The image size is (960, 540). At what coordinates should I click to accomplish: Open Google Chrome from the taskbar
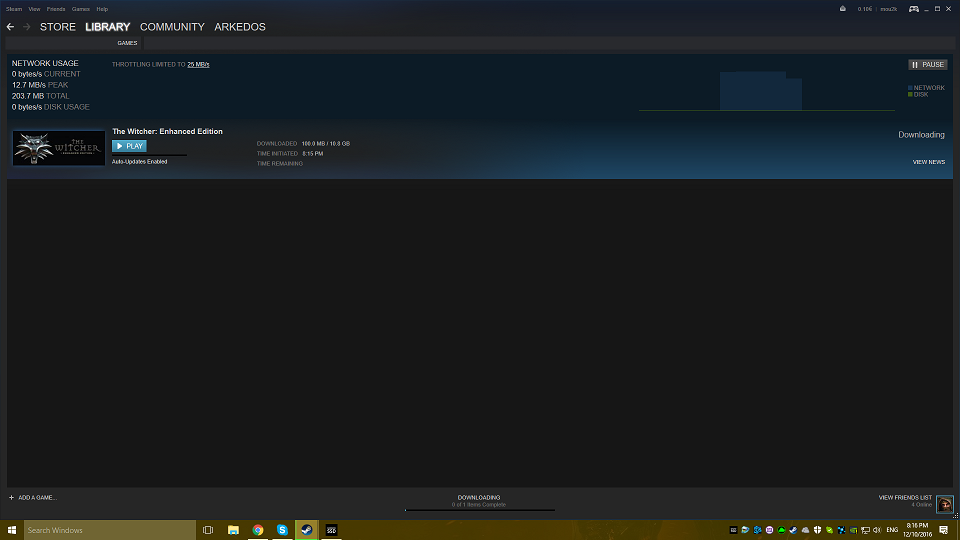pyautogui.click(x=258, y=530)
